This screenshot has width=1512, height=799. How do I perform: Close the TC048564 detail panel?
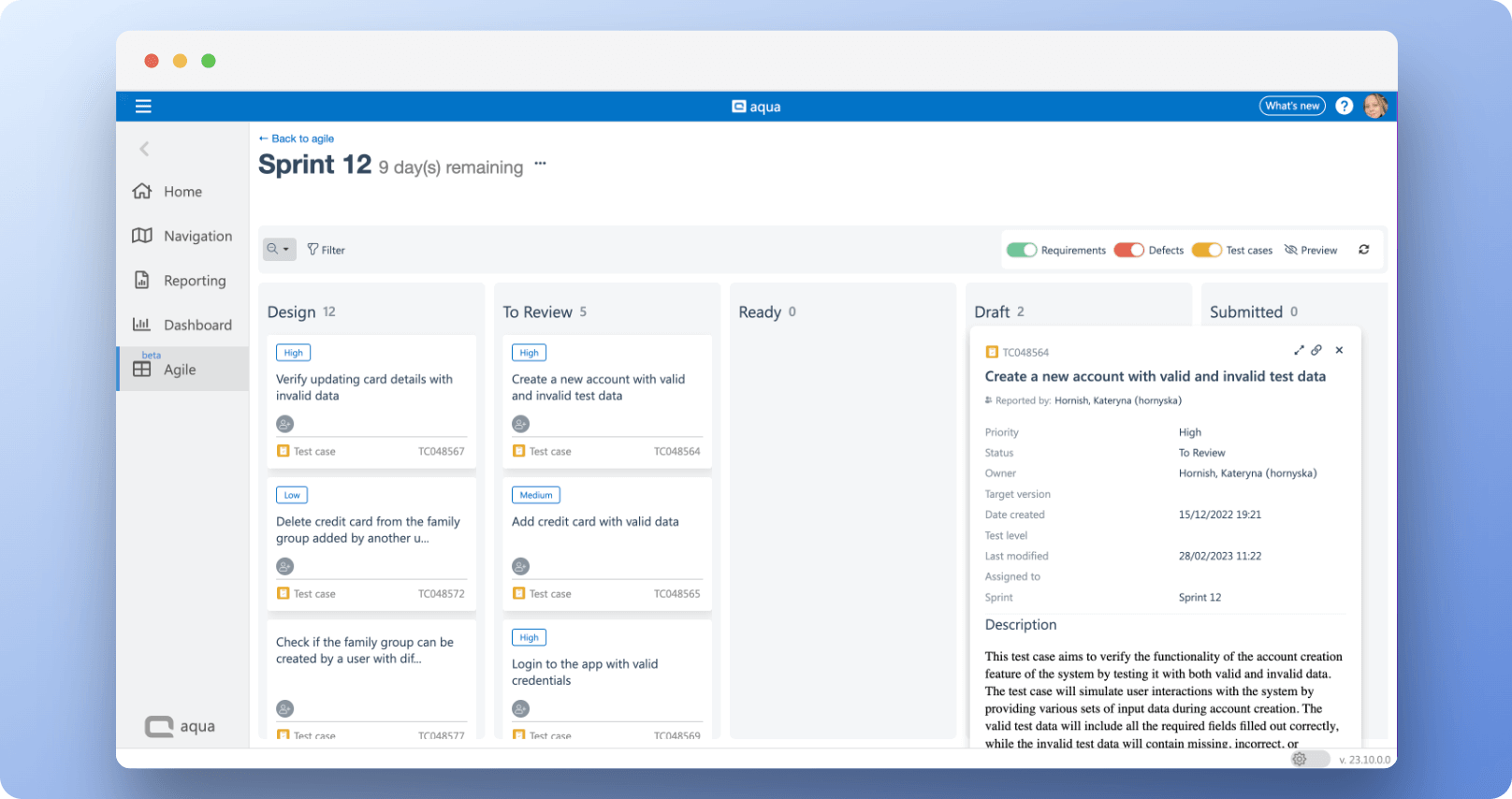[1339, 350]
